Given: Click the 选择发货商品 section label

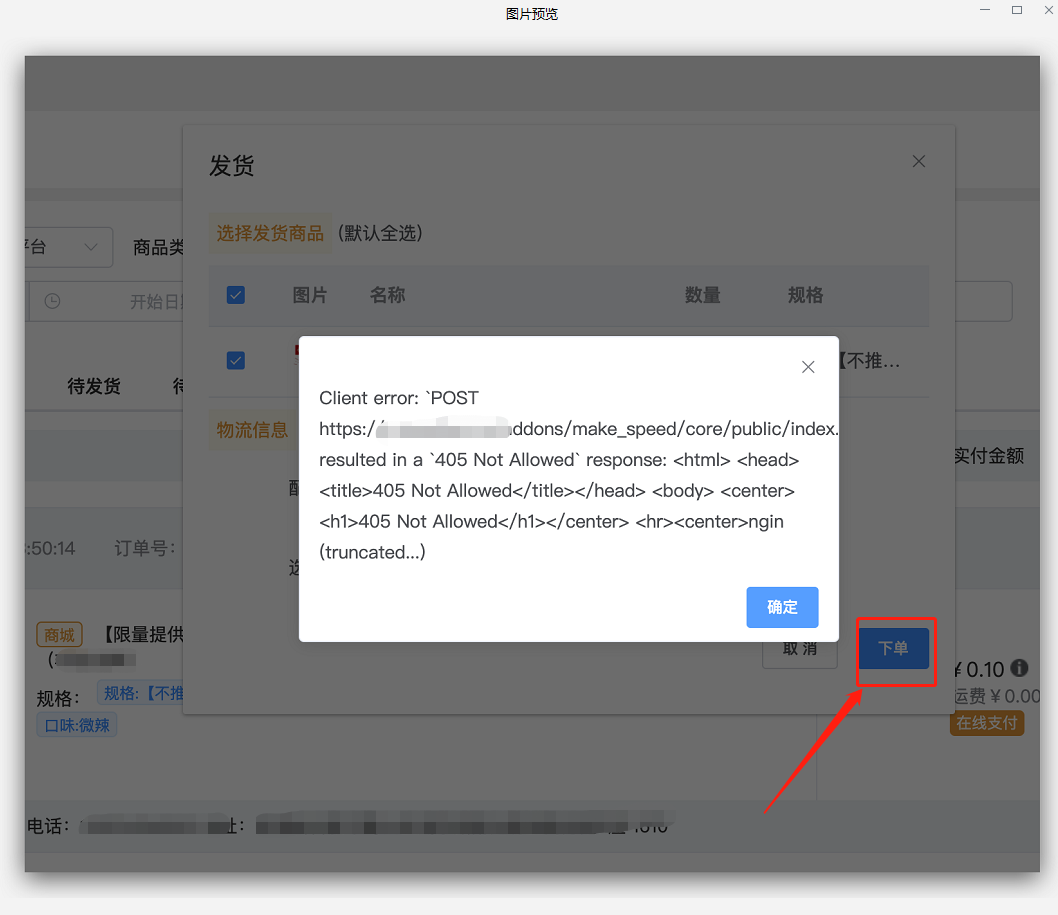Looking at the screenshot, I should point(270,233).
